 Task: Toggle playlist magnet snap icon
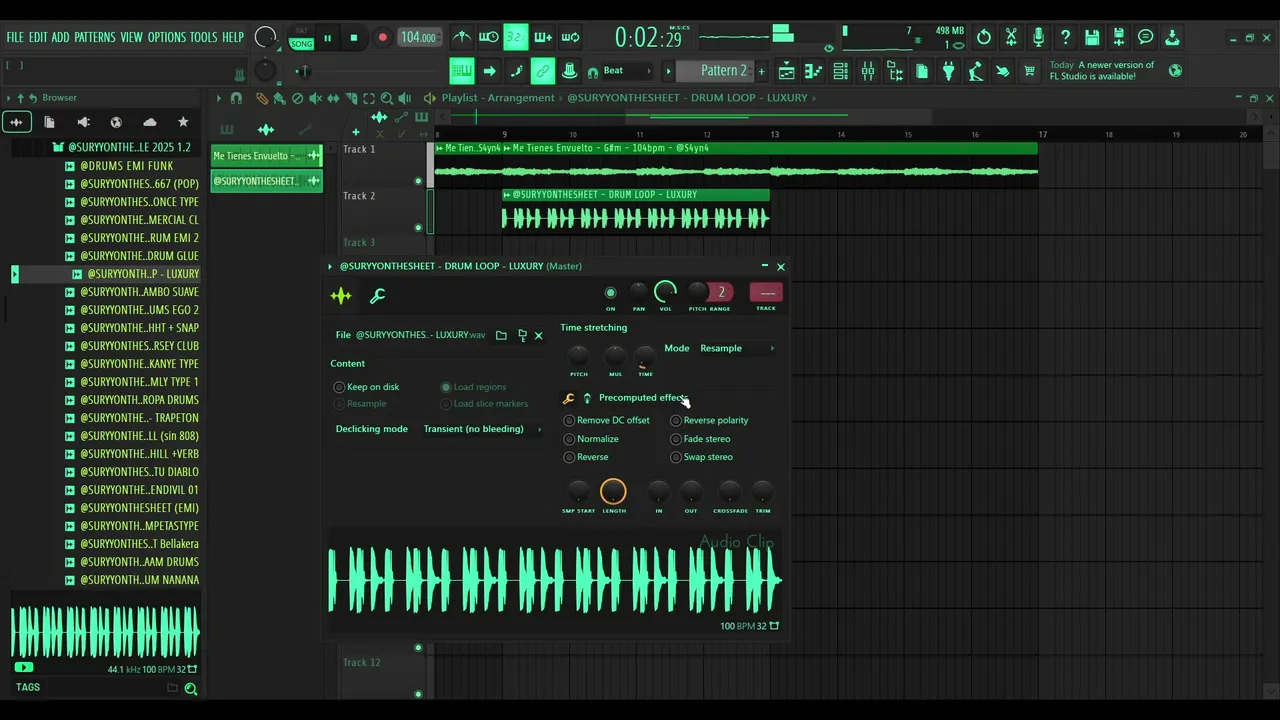click(x=236, y=98)
